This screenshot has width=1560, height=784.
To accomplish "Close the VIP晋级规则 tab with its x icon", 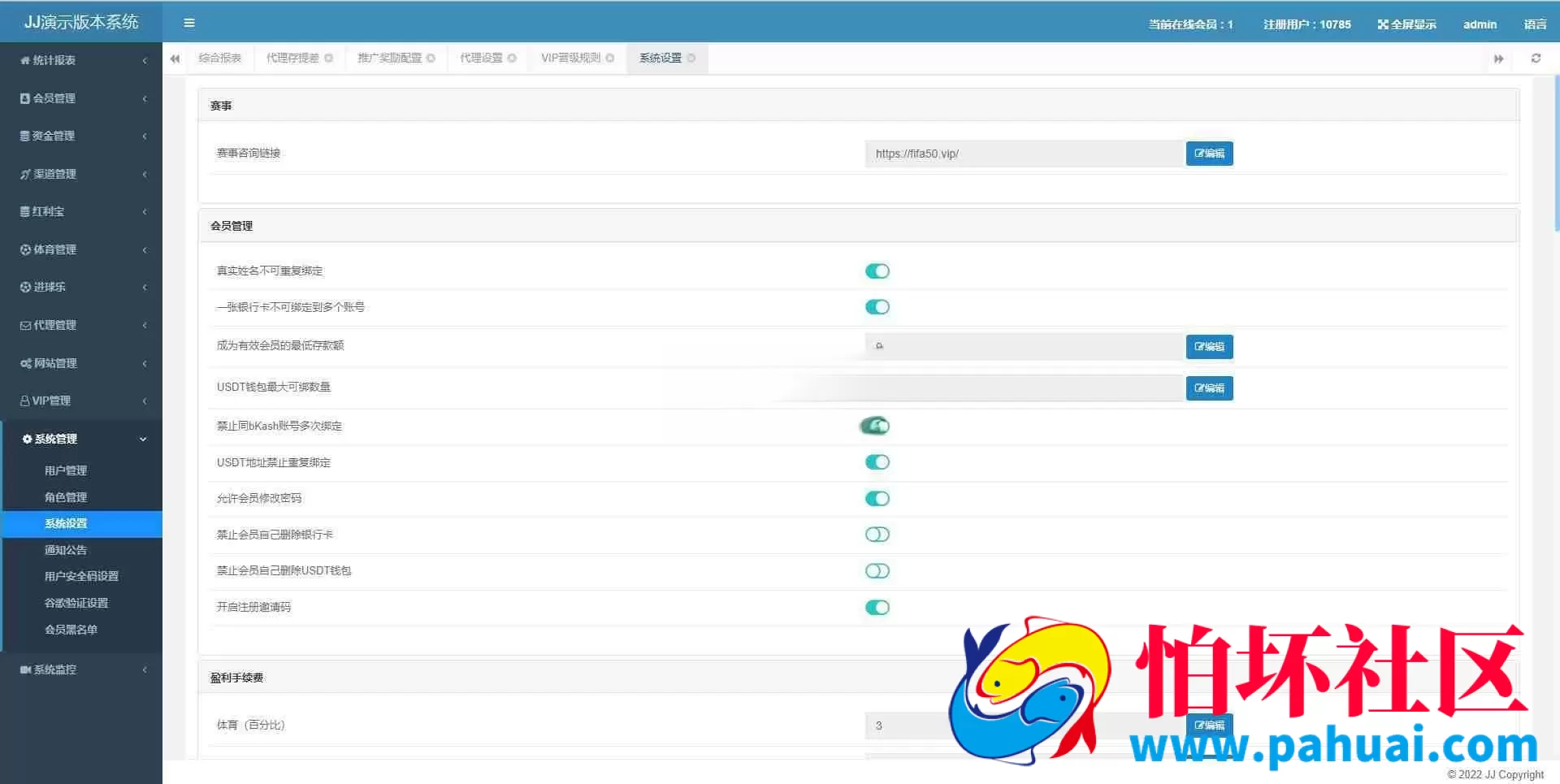I will 610,58.
